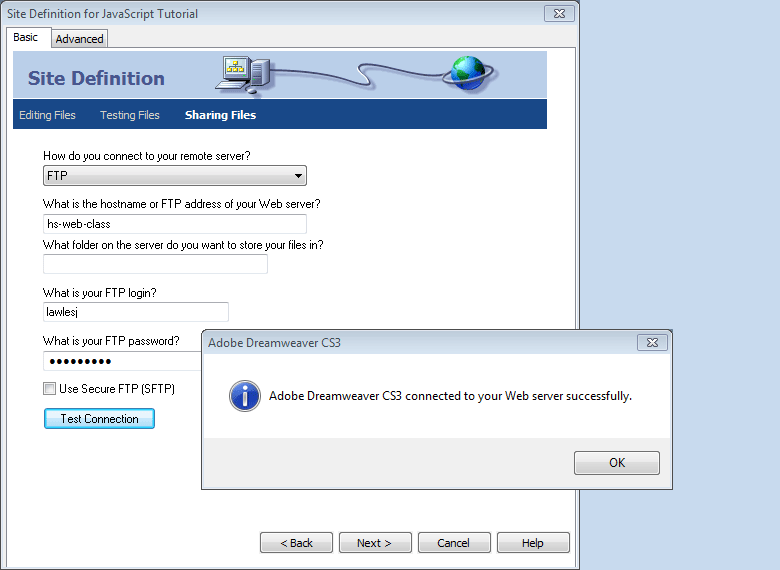
Task: Select the Basic tab
Action: pyautogui.click(x=26, y=38)
